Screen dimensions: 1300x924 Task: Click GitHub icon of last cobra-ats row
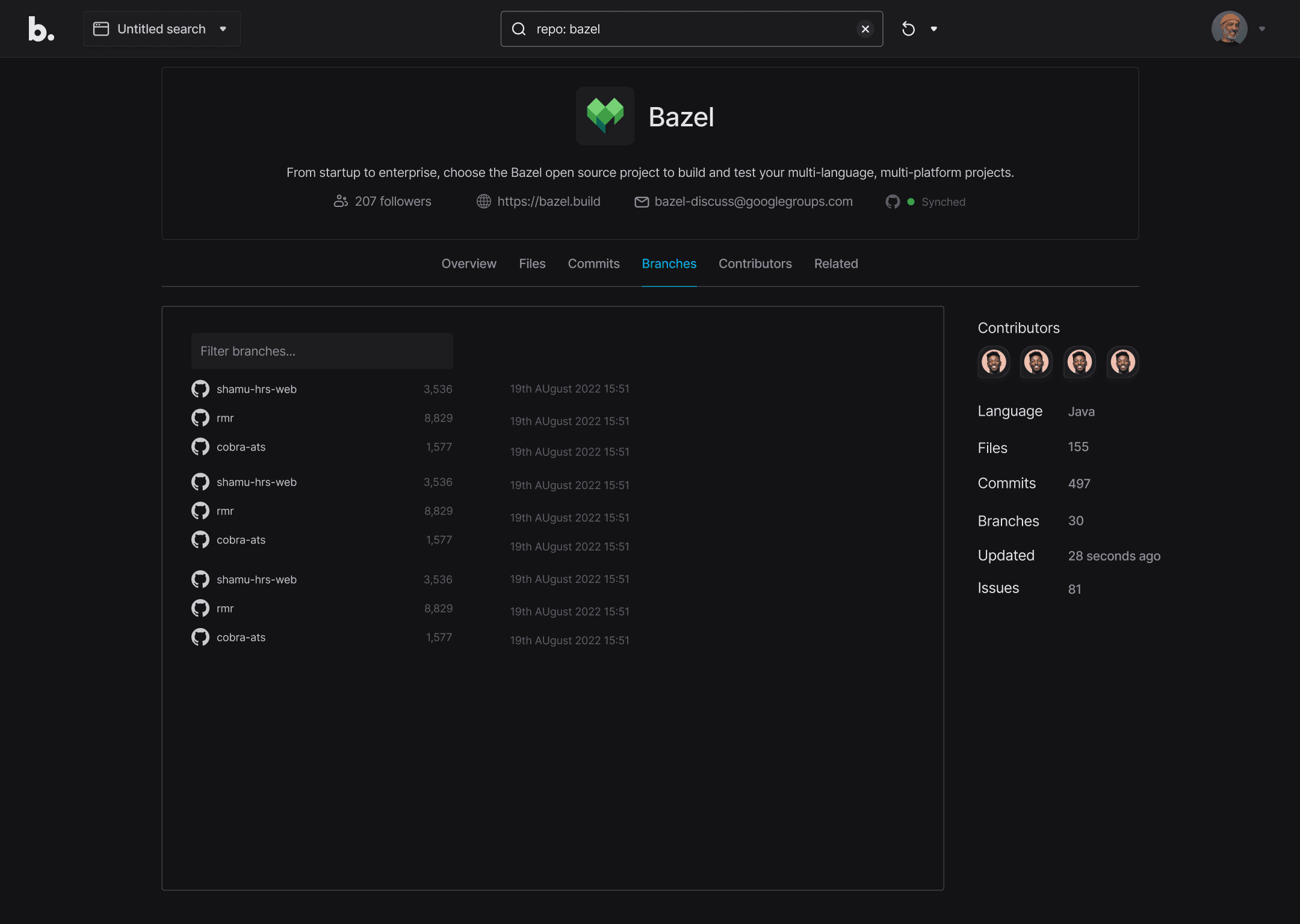(200, 637)
